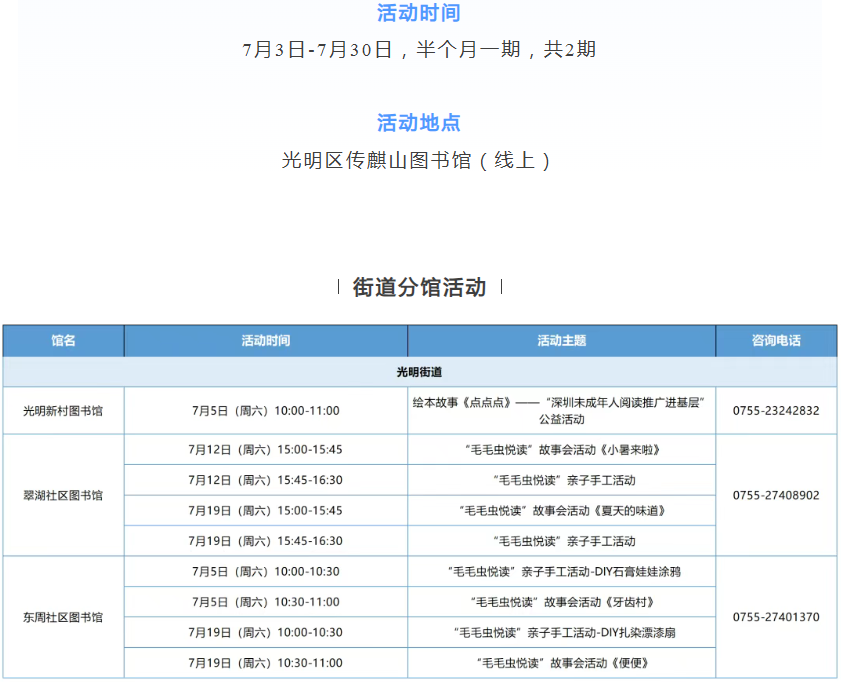Click the 光明区传麒山图书馆（线上） location text
Image resolution: width=841 pixels, height=682 pixels.
[418, 160]
